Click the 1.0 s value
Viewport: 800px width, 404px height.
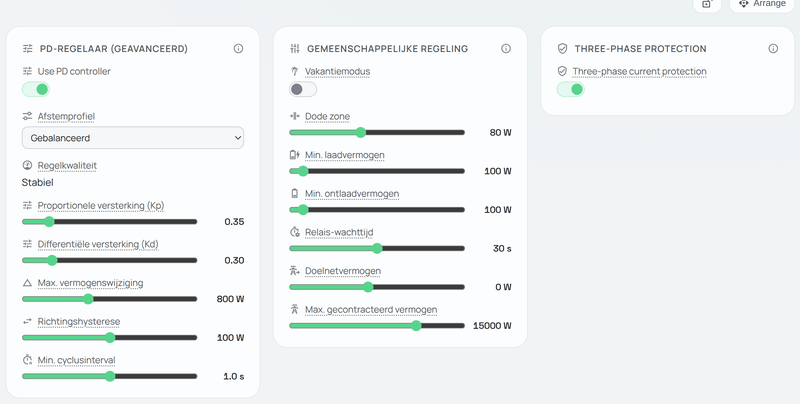[x=234, y=376]
